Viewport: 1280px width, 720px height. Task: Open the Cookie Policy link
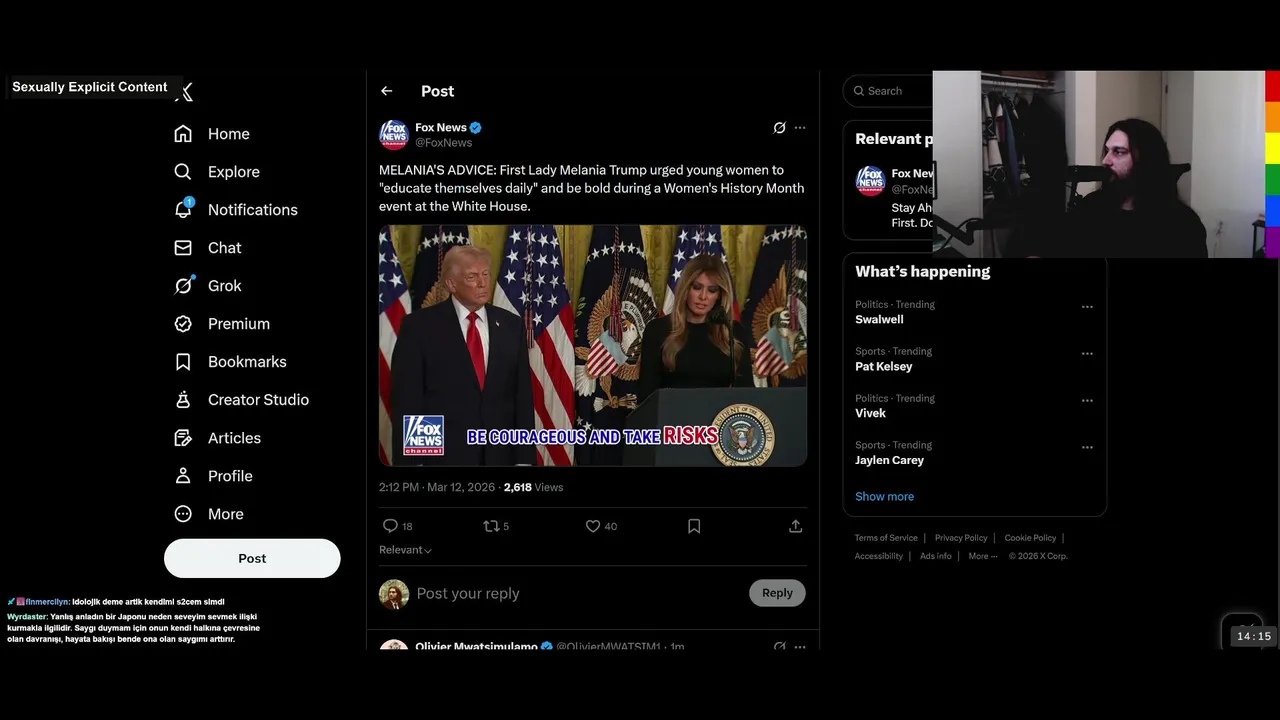(1030, 538)
